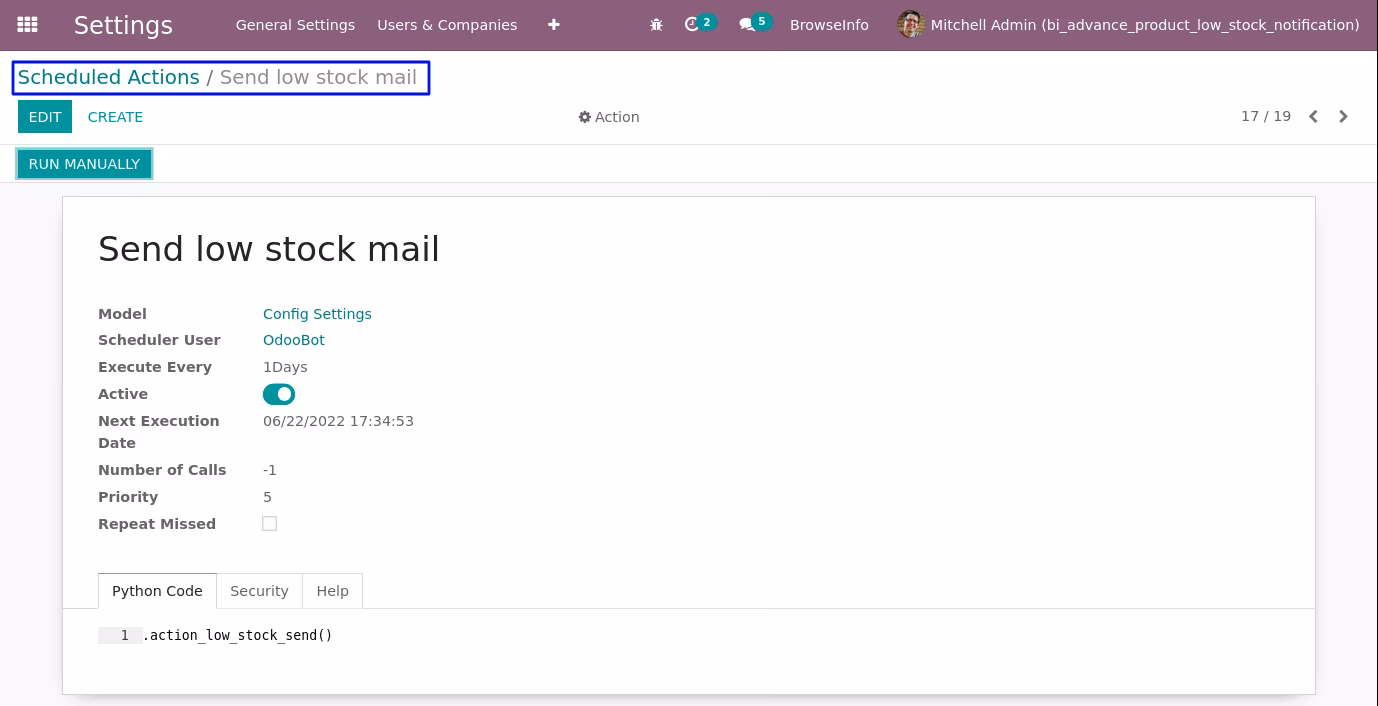Image resolution: width=1378 pixels, height=706 pixels.
Task: Open Users & Companies menu
Action: point(447,25)
